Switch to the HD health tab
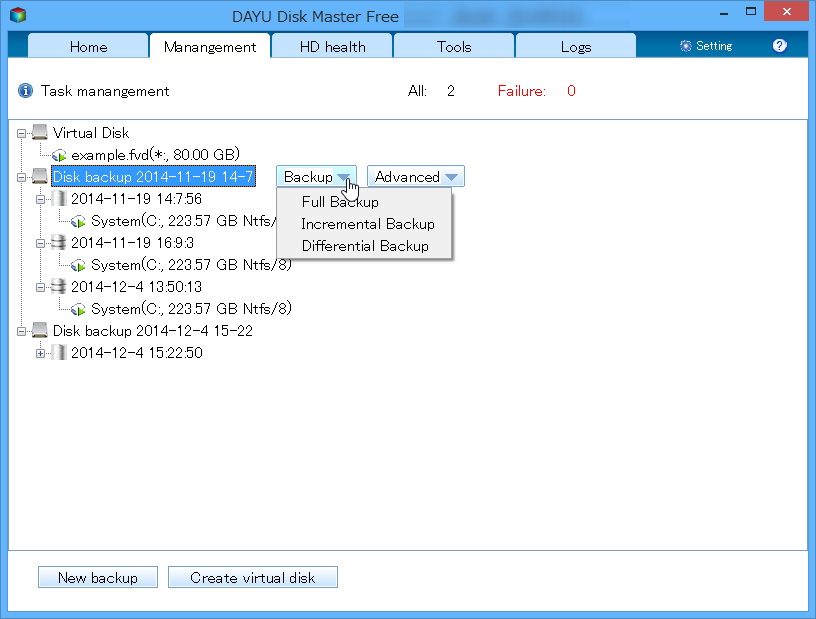This screenshot has width=816, height=619. tap(332, 46)
